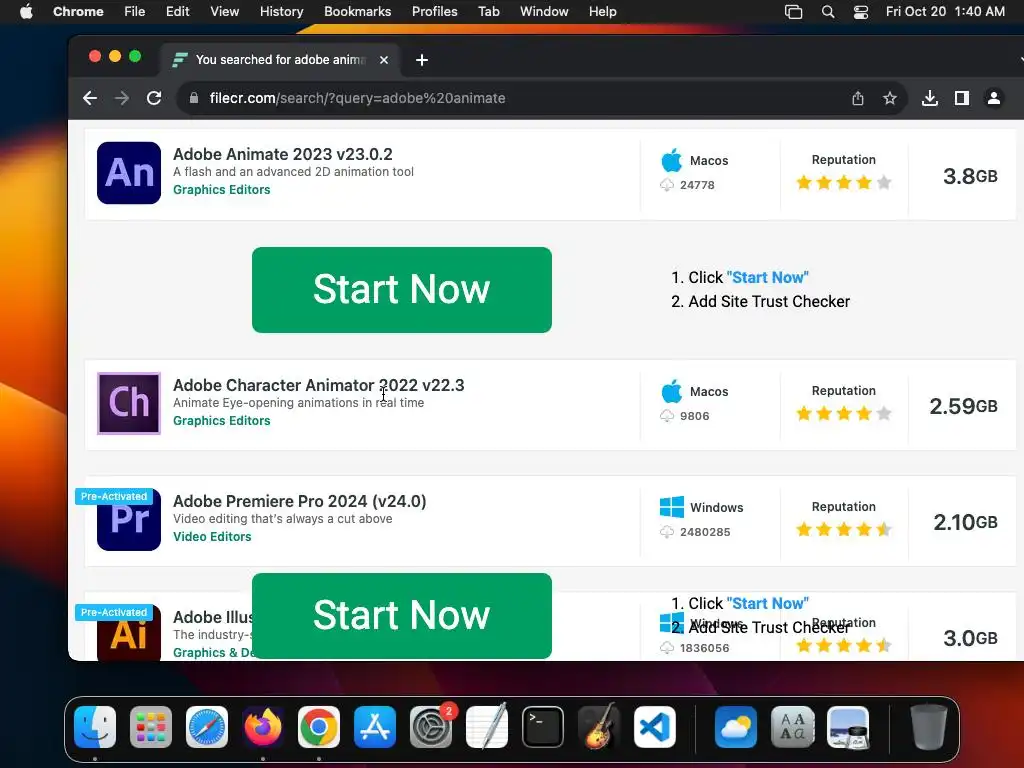This screenshot has width=1024, height=768.
Task: Close the 'You searched for adobe anim' tab
Action: coord(384,60)
